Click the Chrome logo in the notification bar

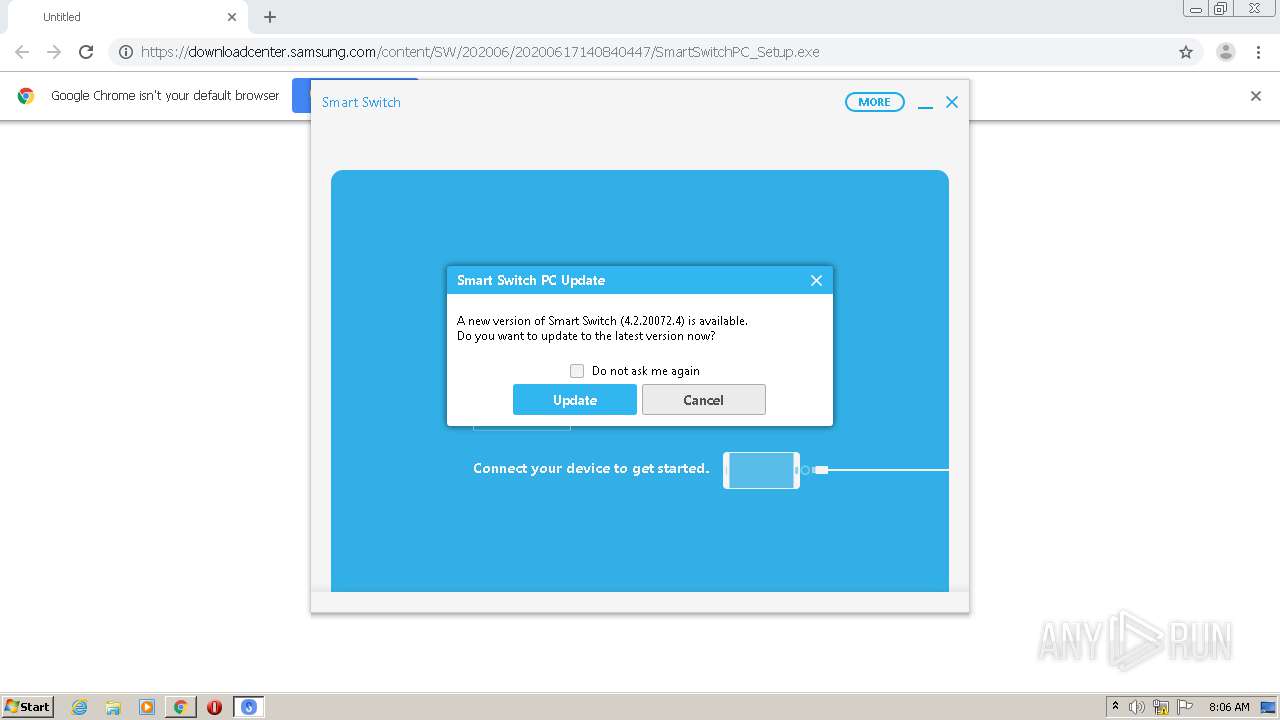[x=26, y=96]
